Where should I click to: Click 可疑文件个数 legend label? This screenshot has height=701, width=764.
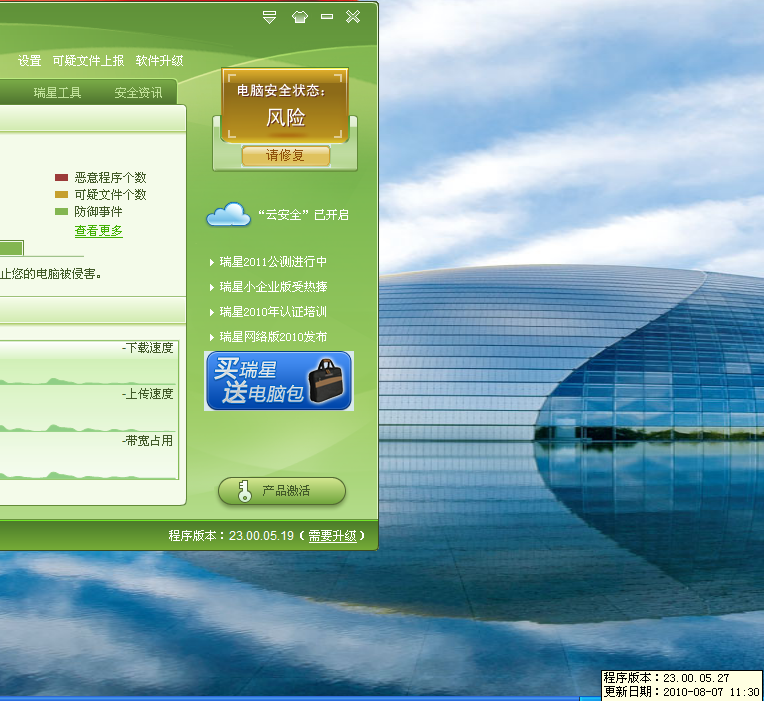pos(111,195)
